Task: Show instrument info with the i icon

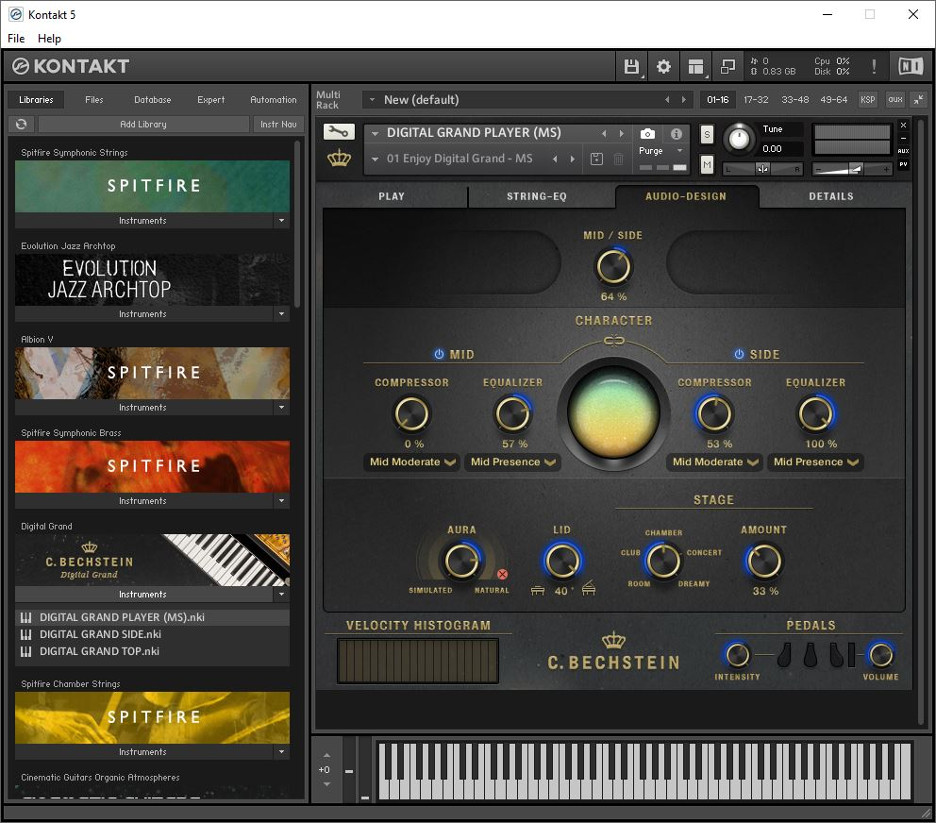Action: click(676, 134)
